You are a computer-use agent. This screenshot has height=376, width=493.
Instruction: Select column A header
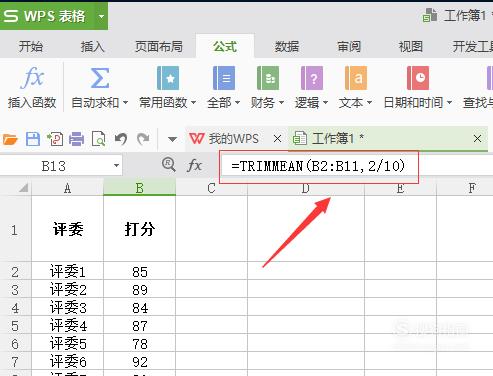click(67, 188)
